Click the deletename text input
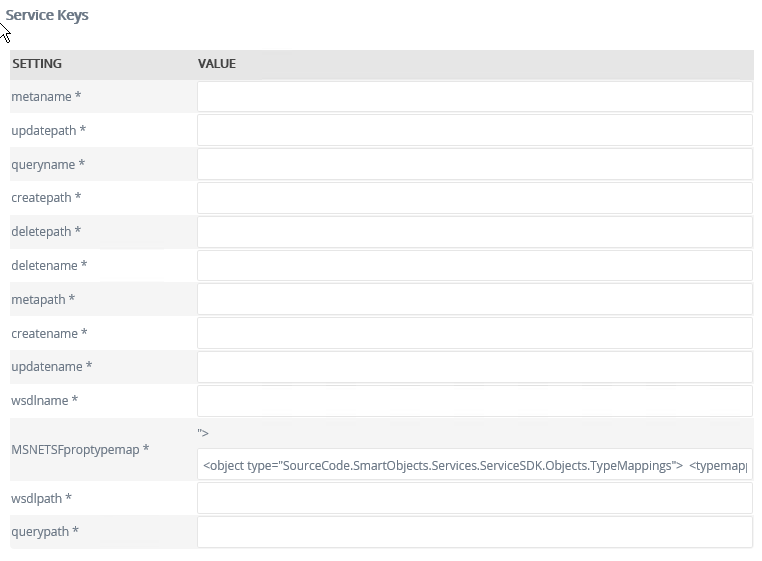This screenshot has width=762, height=561. (474, 266)
